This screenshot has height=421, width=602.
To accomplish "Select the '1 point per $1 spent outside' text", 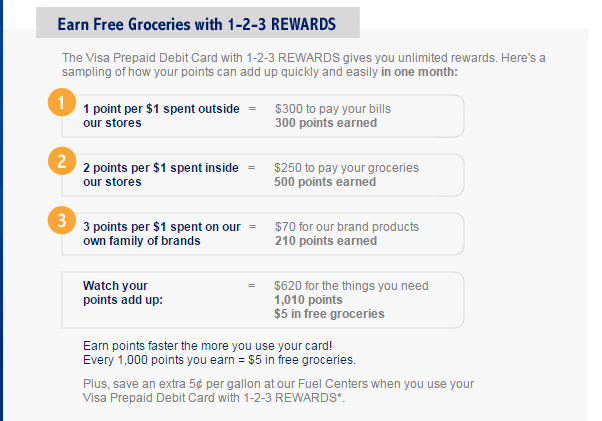I will coord(161,109).
